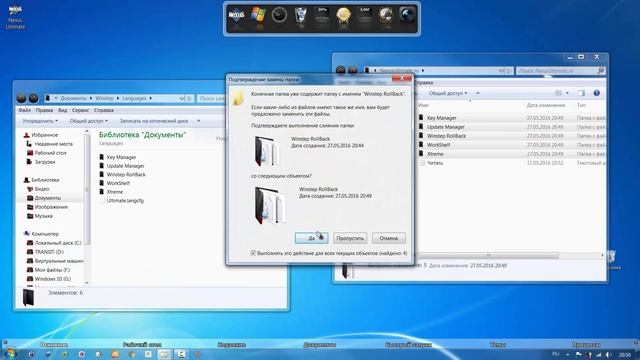Go forward in the Languages explorer window
640x360 pixels.
pos(33,98)
